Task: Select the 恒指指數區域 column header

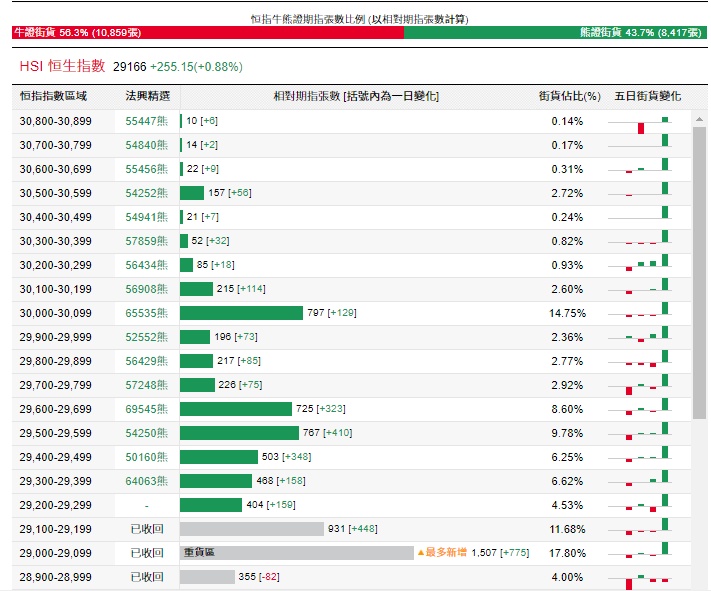Action: tap(53, 96)
